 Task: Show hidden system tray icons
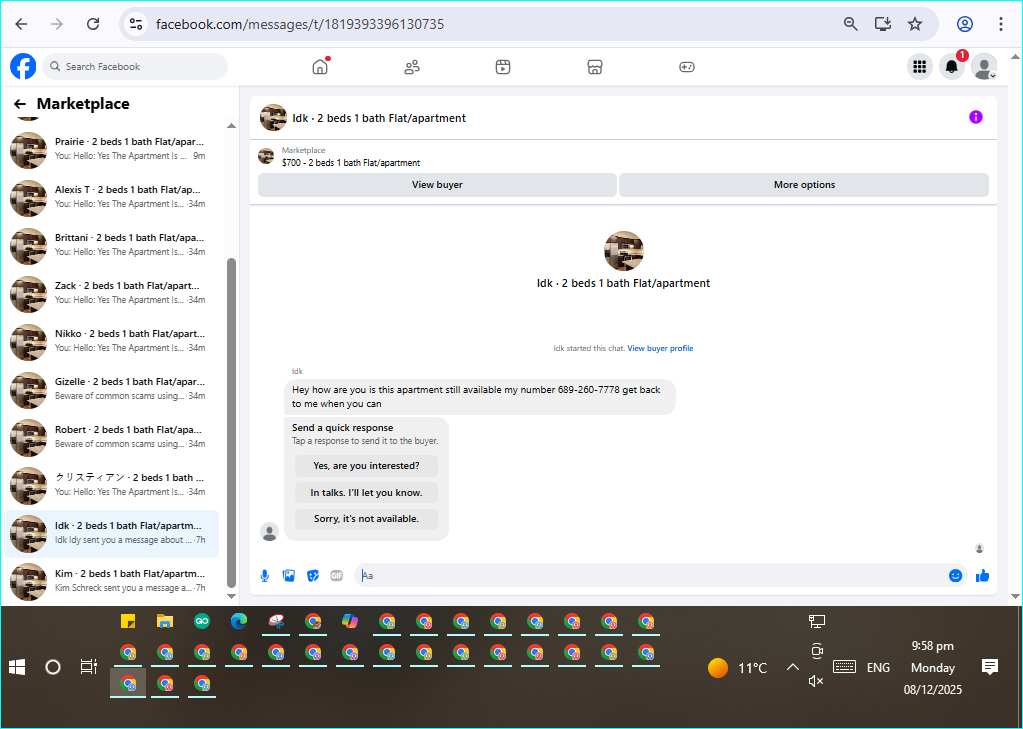point(793,667)
